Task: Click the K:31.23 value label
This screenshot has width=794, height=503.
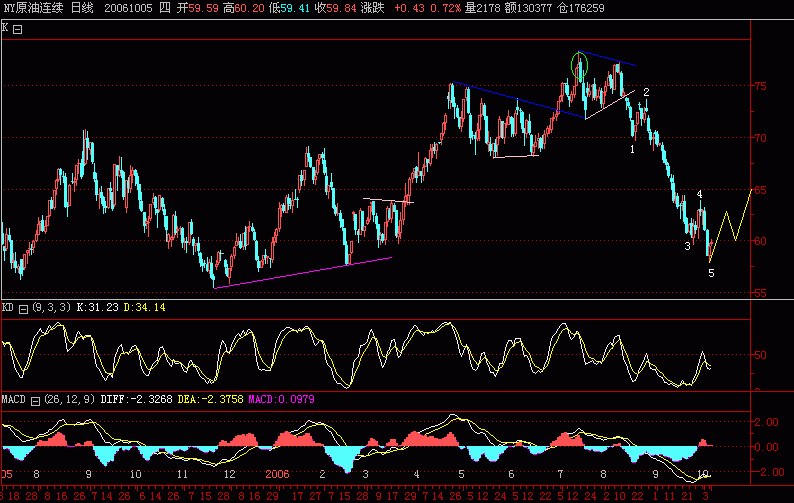Action: pyautogui.click(x=98, y=307)
